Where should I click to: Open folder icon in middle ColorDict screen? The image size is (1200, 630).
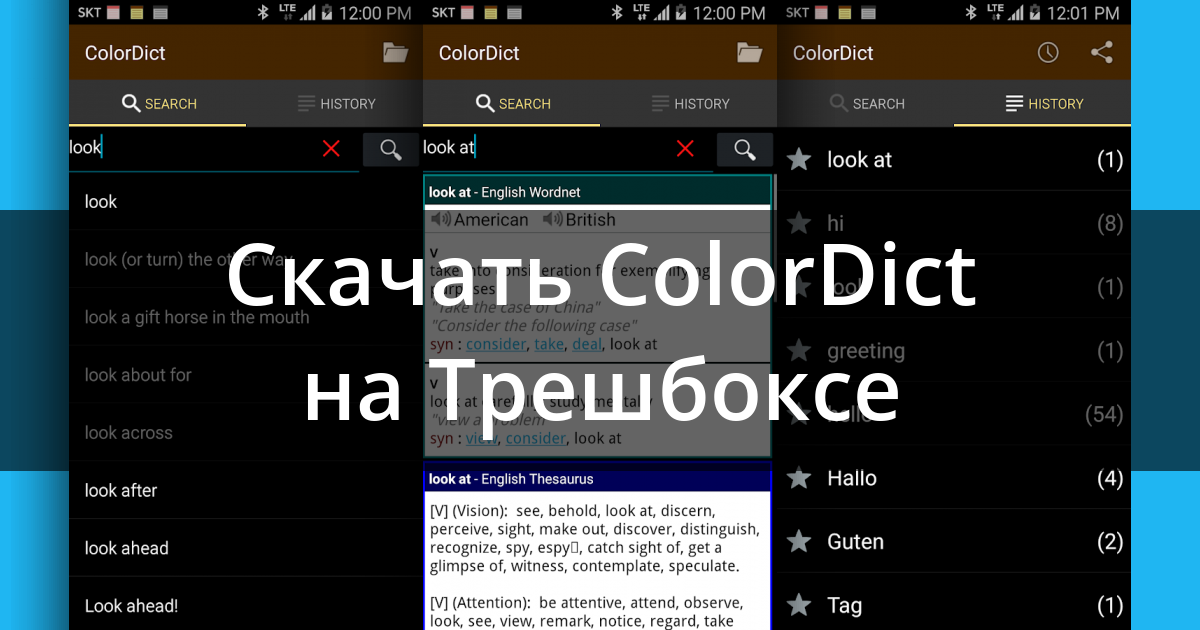pos(750,53)
